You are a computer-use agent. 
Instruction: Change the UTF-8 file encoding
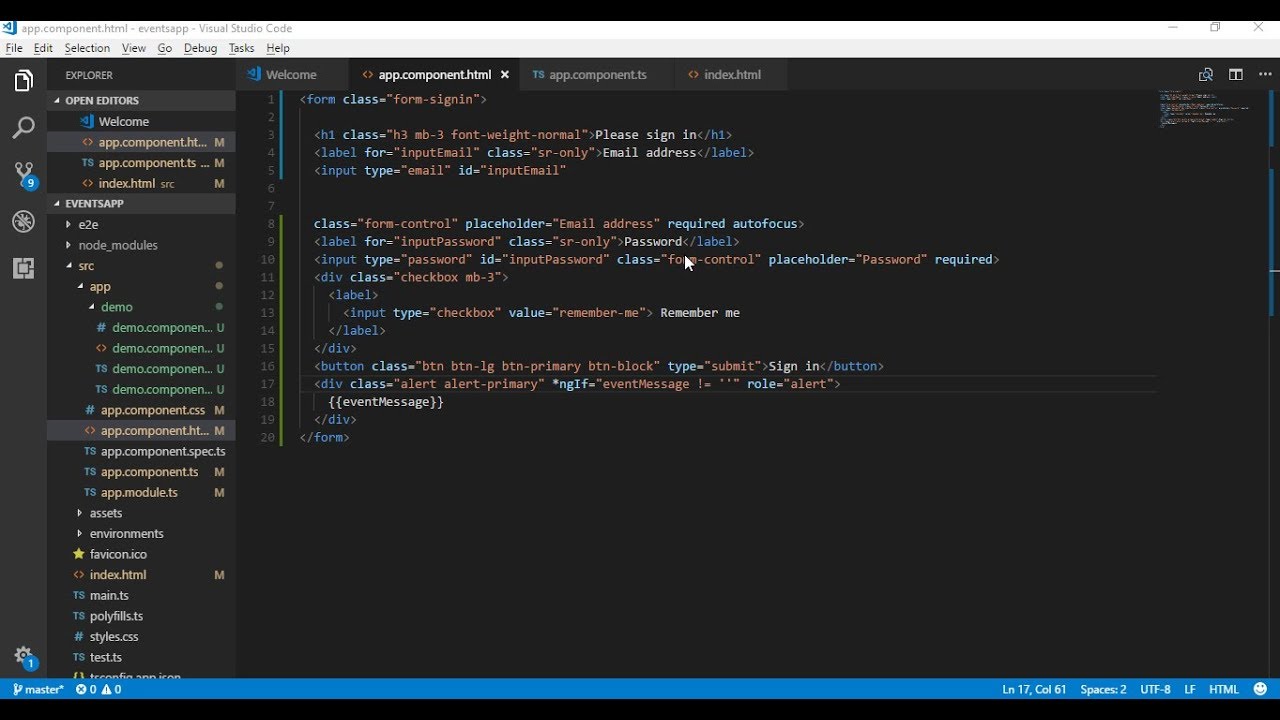point(1155,689)
